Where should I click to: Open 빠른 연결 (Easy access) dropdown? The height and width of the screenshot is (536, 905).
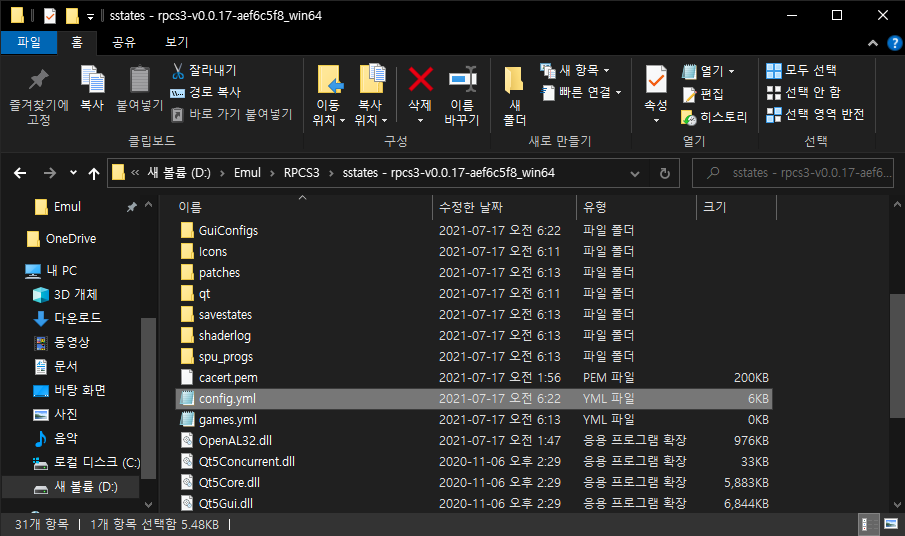pyautogui.click(x=582, y=92)
